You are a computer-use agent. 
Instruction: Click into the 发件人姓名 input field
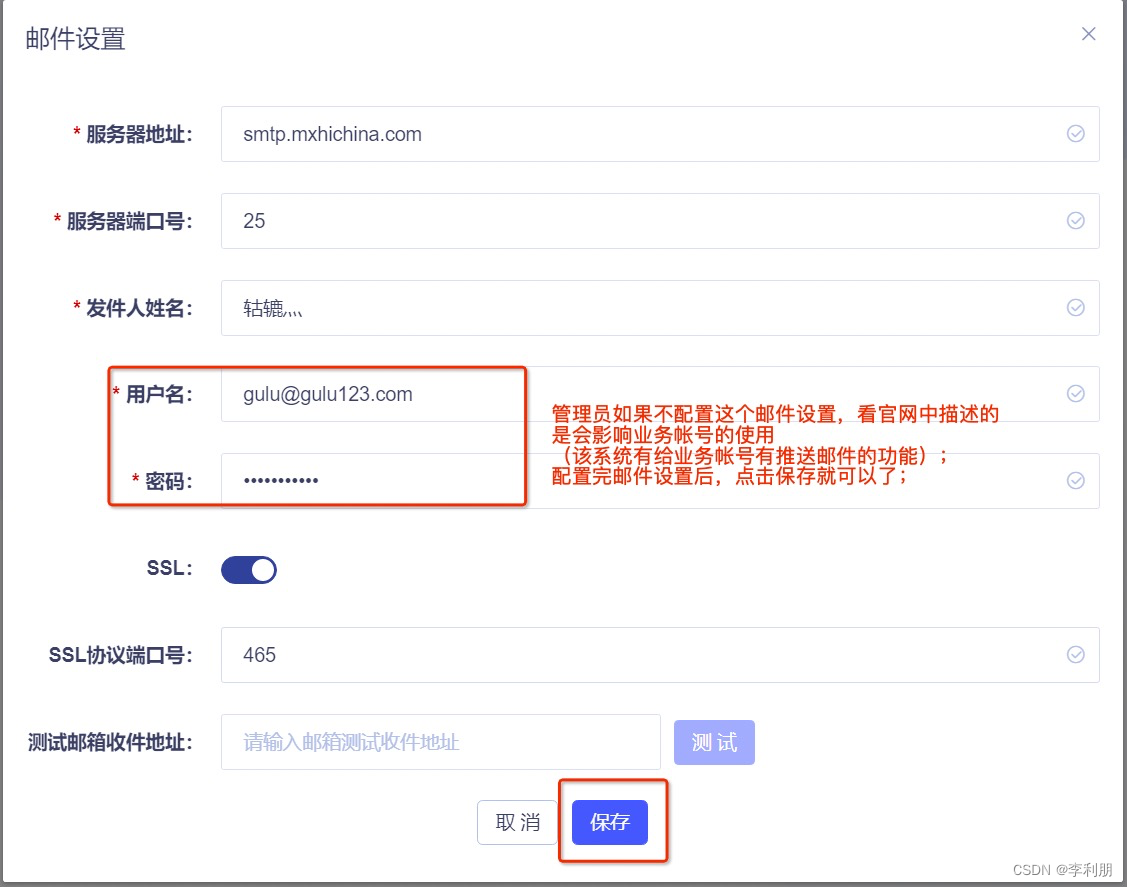click(660, 308)
